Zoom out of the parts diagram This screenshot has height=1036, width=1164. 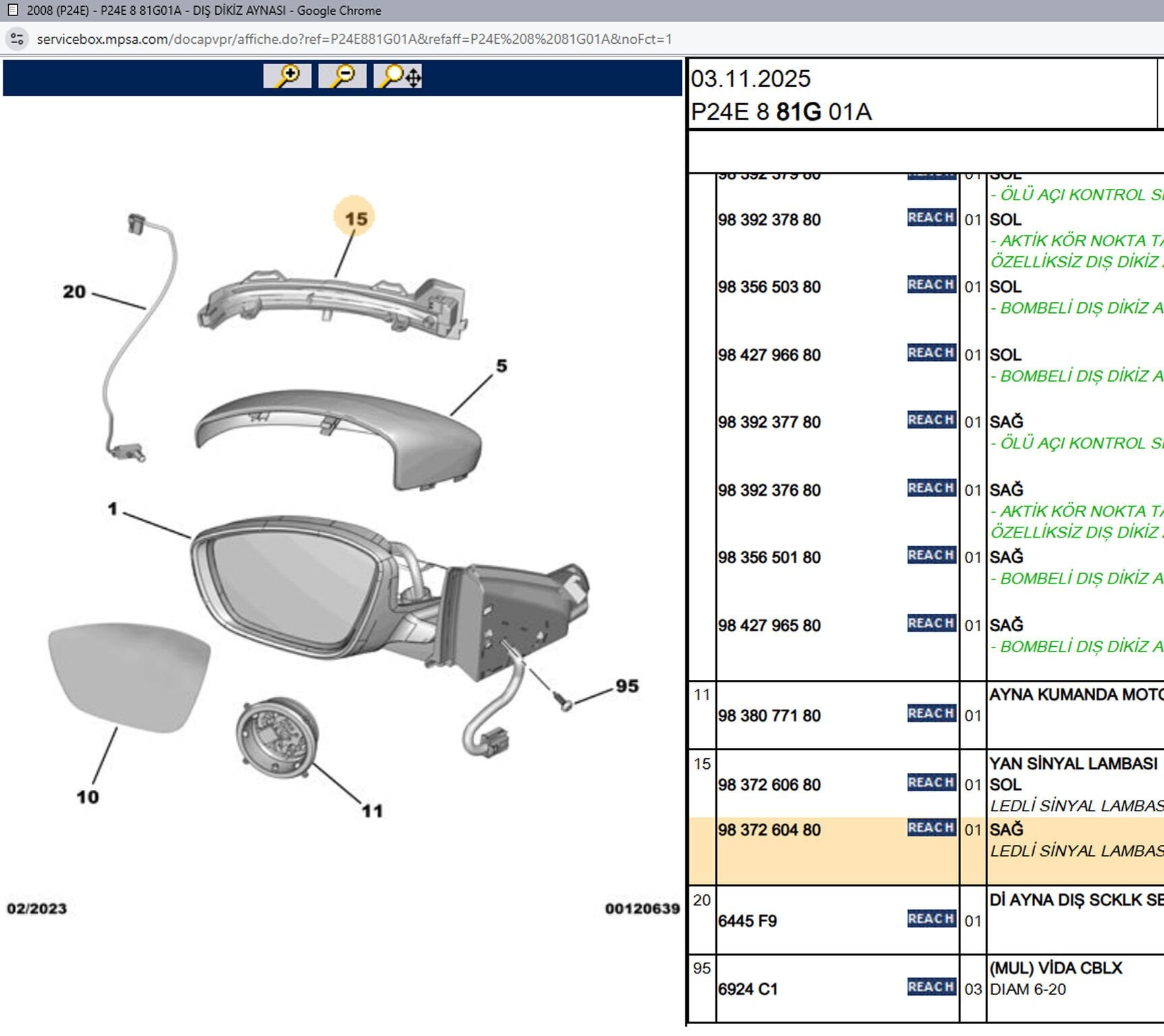click(343, 76)
